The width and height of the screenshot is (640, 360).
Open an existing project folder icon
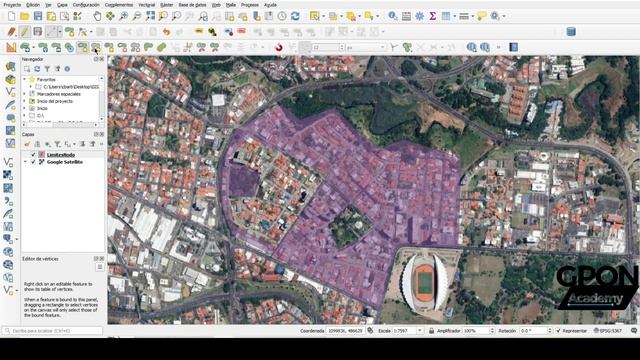pos(24,16)
